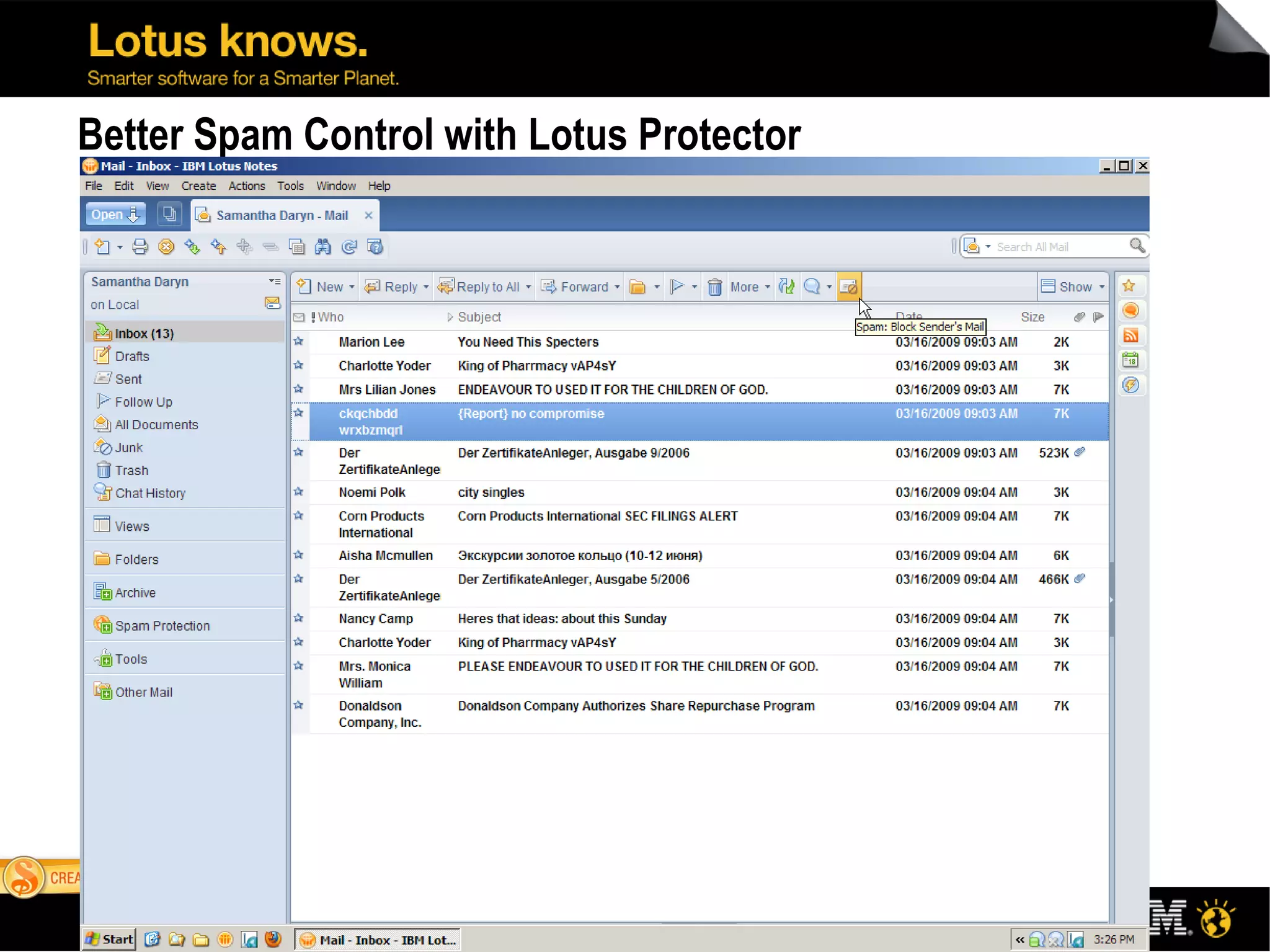Toggle the star beside Aisha Mcmullen's message
Screen dimensions: 1270x952
298,555
